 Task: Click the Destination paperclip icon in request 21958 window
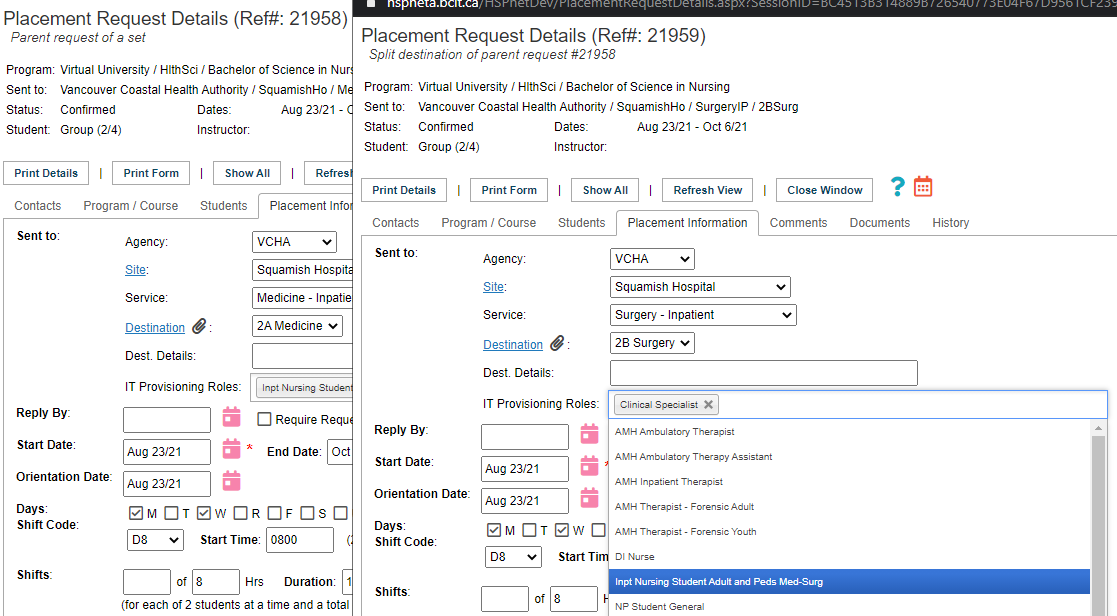199,326
